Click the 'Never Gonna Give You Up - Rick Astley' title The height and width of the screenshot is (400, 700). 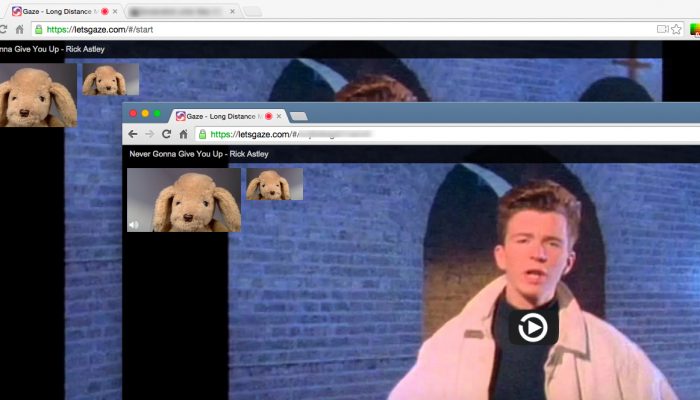point(199,154)
